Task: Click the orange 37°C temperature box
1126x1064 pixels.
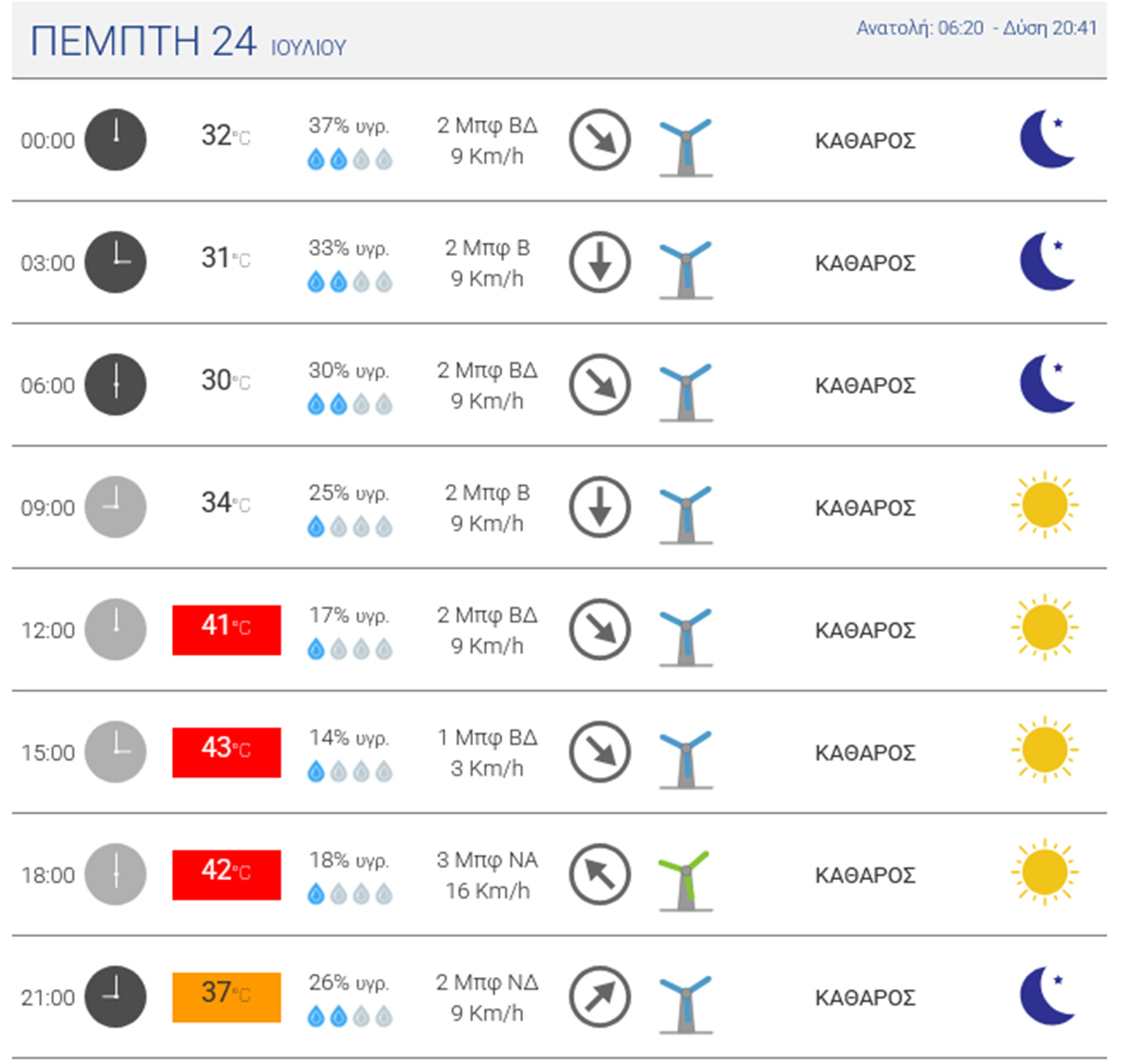Action: click(x=227, y=997)
